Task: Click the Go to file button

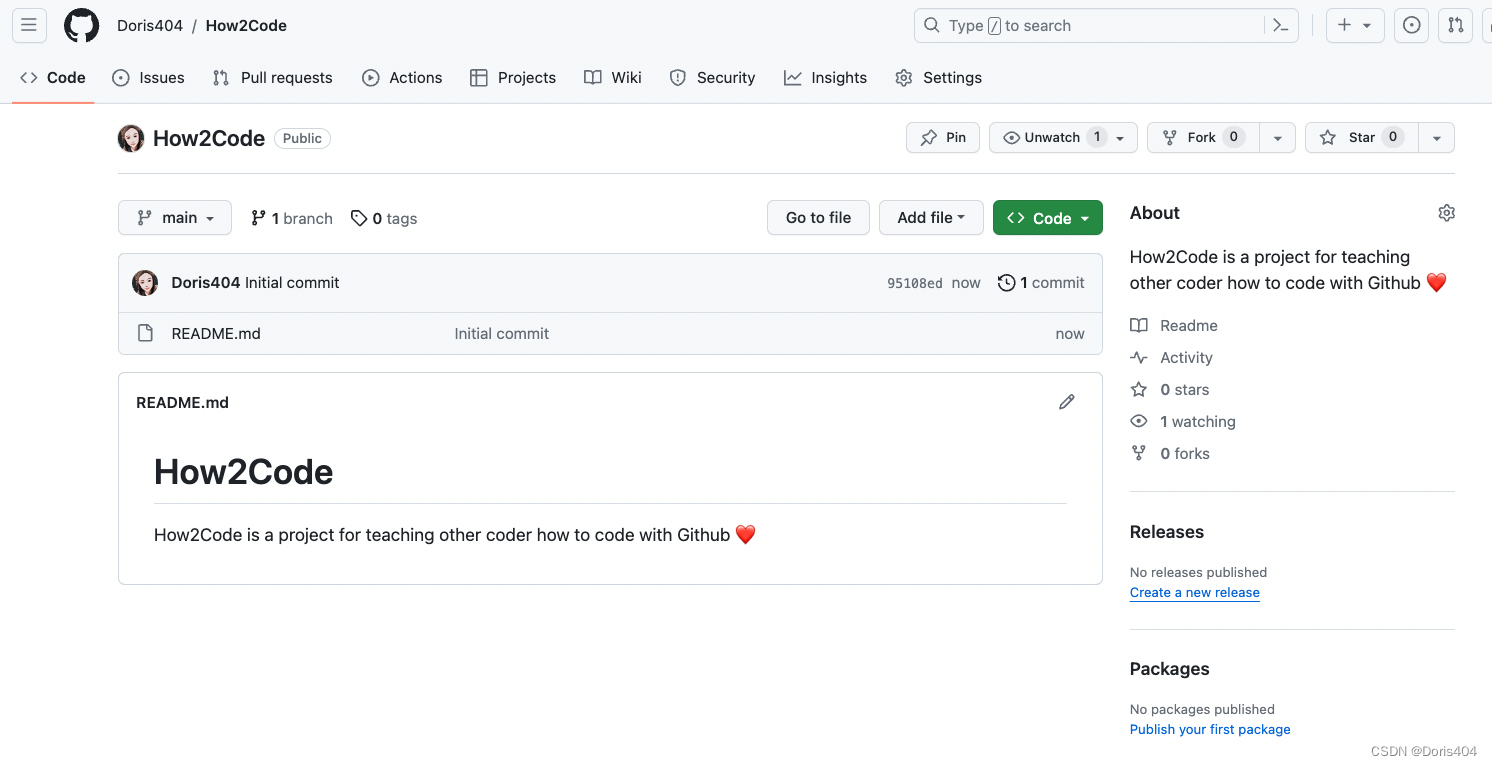Action: [818, 218]
